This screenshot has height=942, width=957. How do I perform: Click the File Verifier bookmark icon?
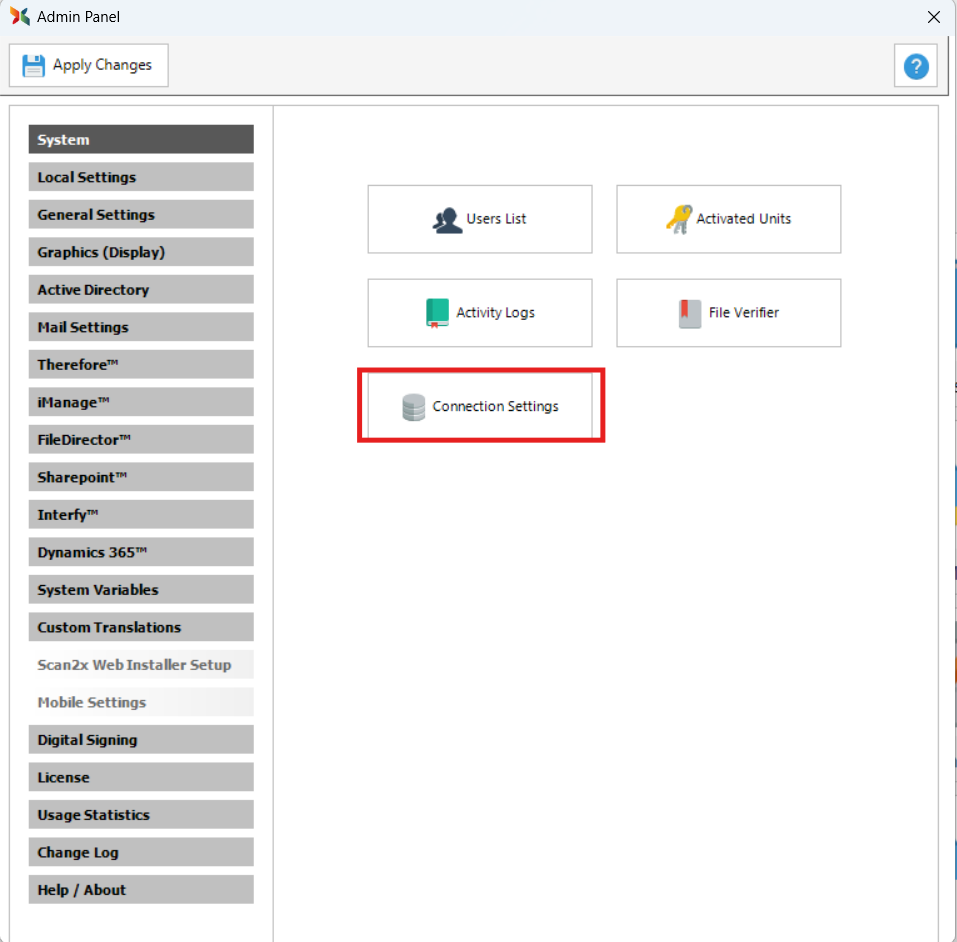(x=690, y=313)
